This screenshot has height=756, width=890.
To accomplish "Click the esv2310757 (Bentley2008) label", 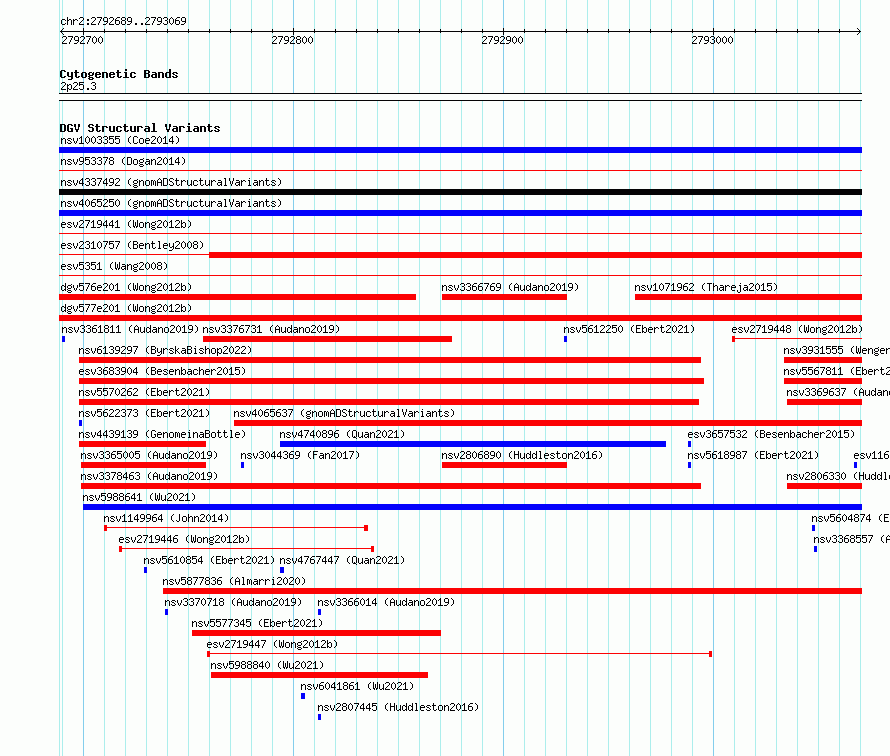I will tap(132, 245).
